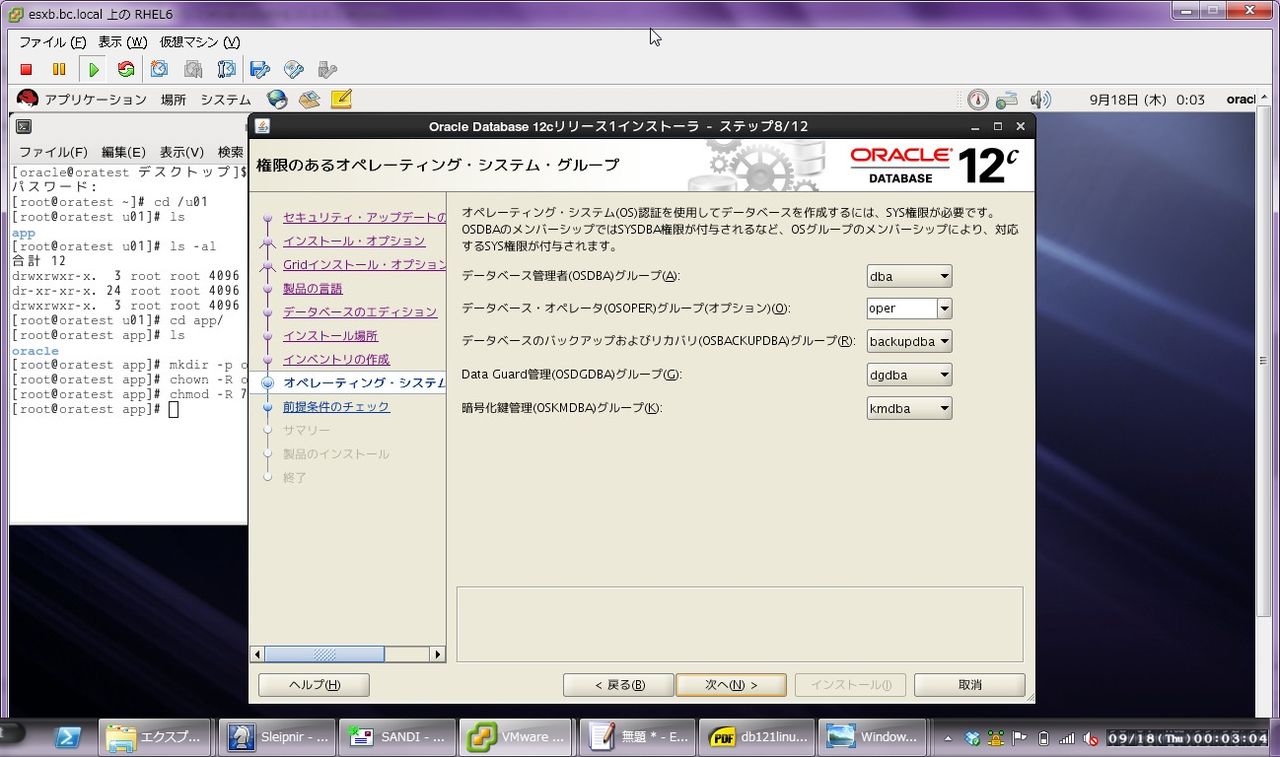This screenshot has width=1280, height=757.
Task: Open the GNOME アプリケーション menu
Action: pos(95,100)
